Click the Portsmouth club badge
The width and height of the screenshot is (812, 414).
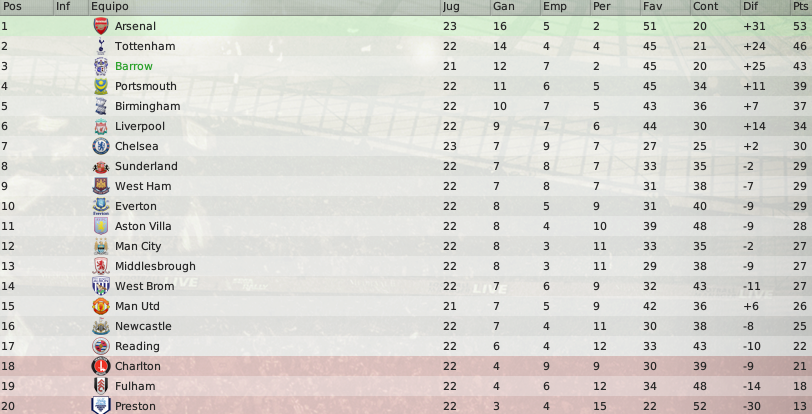pyautogui.click(x=101, y=86)
